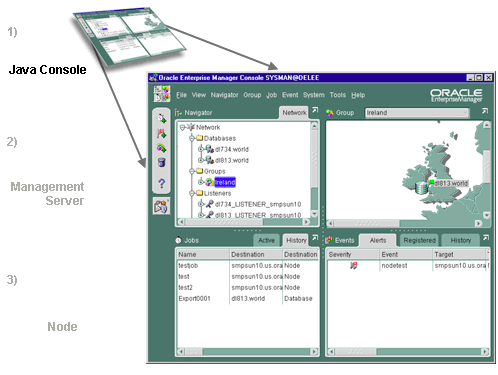Detach Navigator pane with its arrow icon
The width and height of the screenshot is (498, 375).
[315, 110]
